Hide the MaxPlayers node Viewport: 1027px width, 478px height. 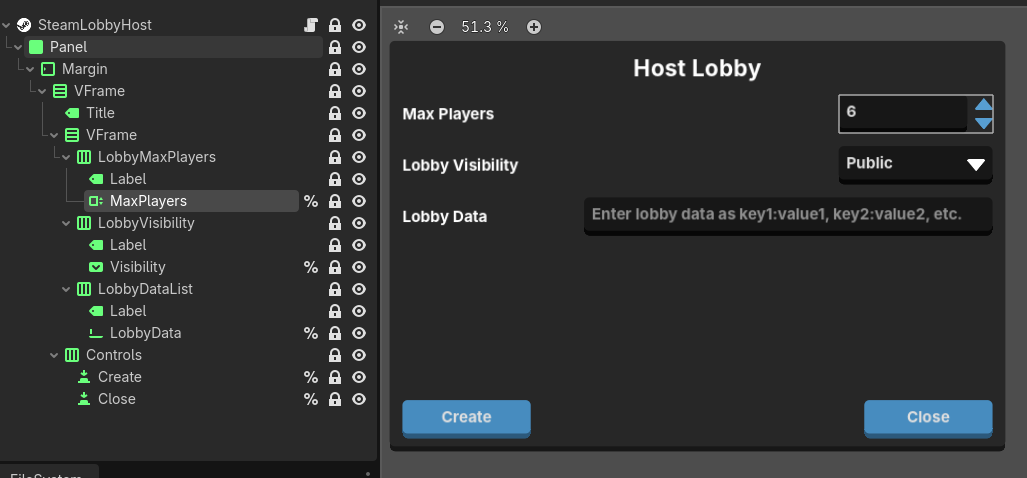pos(359,201)
